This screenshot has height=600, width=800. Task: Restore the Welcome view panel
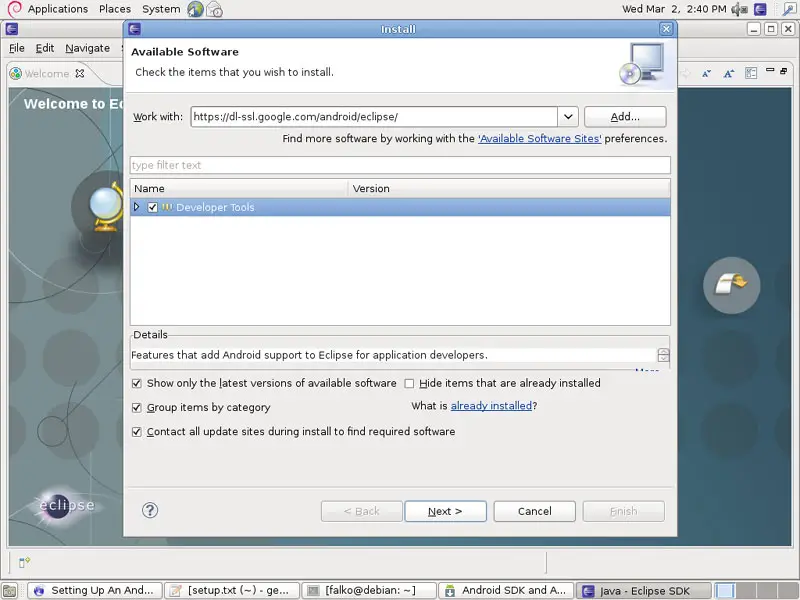tap(784, 70)
